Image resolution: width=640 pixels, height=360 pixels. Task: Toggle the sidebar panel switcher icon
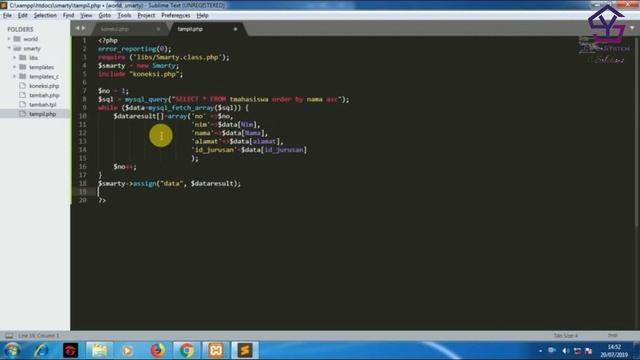pyautogui.click(x=9, y=336)
